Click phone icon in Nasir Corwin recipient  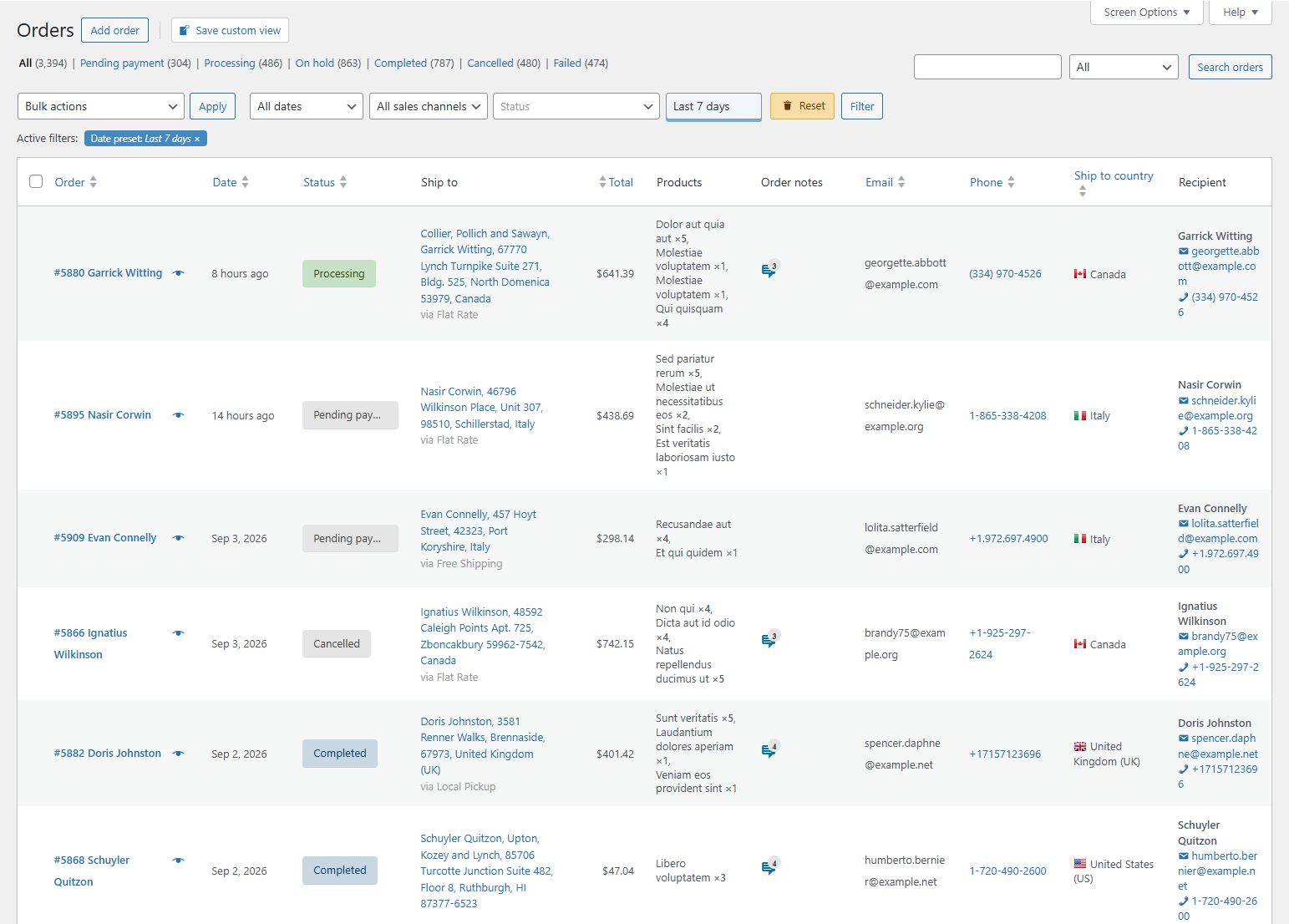point(1183,431)
